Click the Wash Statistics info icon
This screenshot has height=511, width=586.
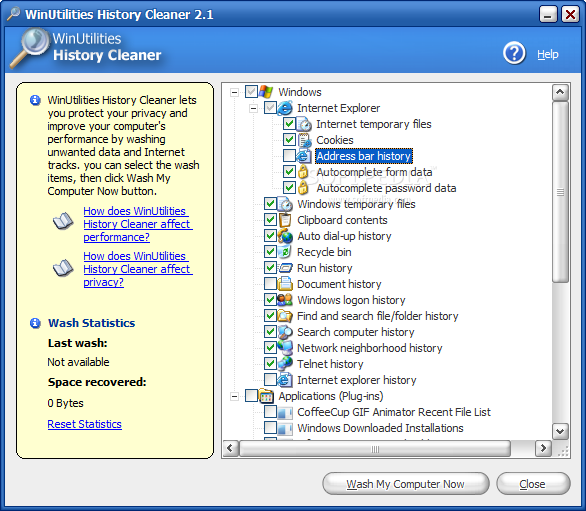coord(36,323)
